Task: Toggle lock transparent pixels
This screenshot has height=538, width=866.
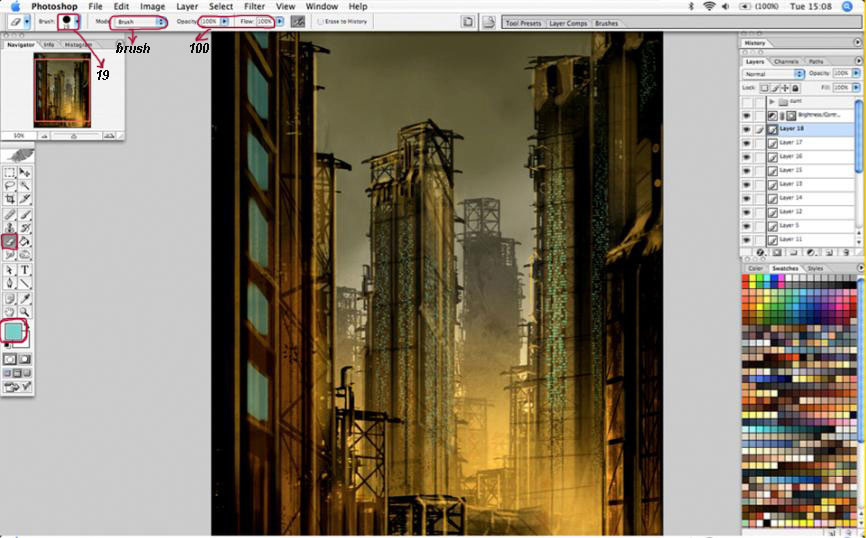Action: [x=764, y=88]
